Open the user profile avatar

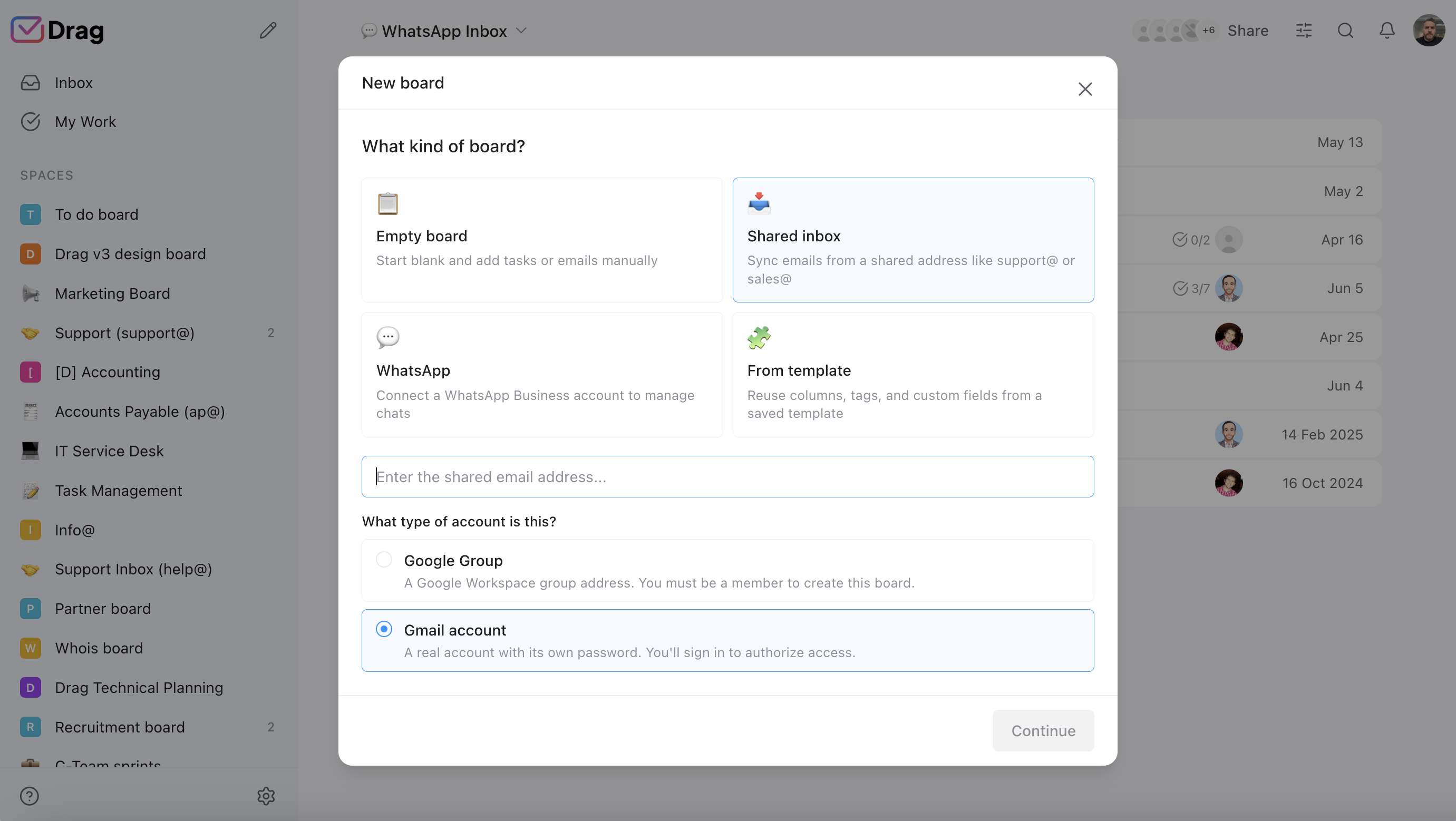1429,31
